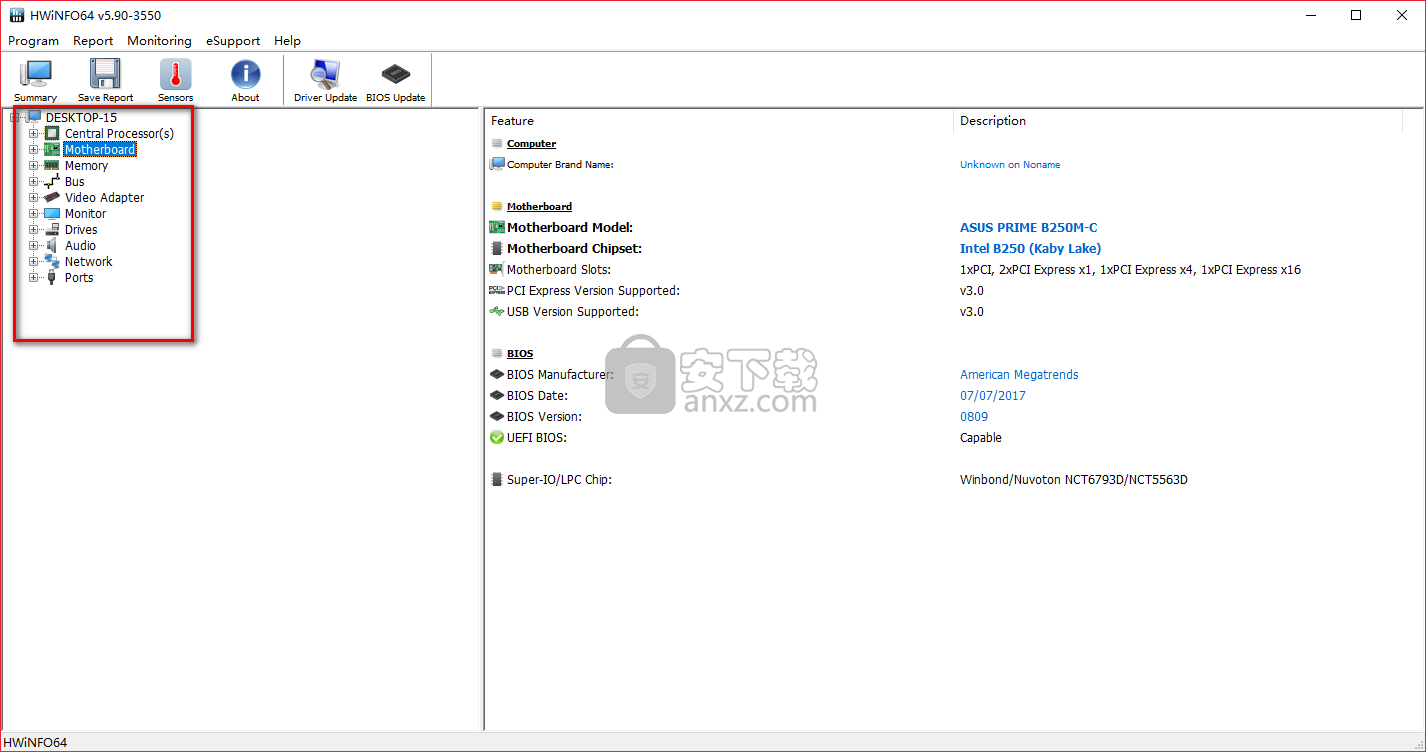1426x752 pixels.
Task: Click the BIOS section heading
Action: pos(520,354)
